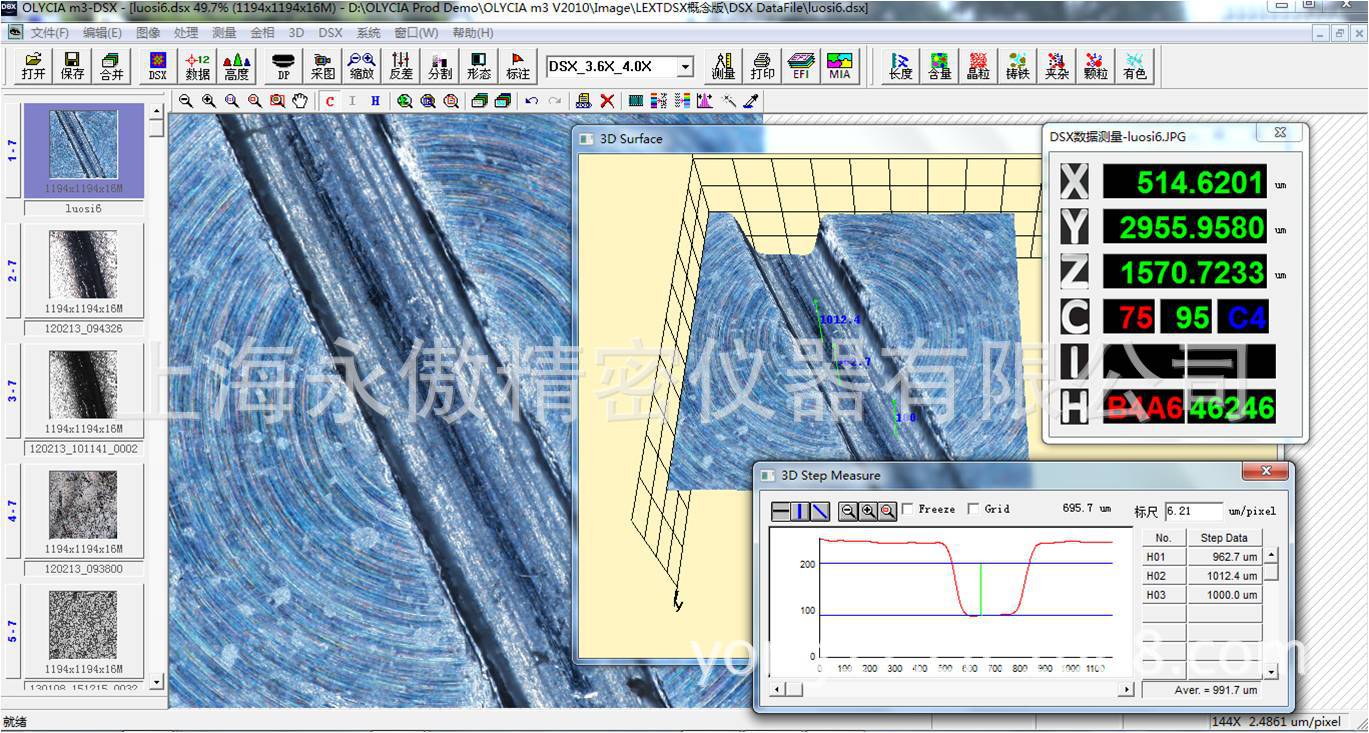Viewport: 1369px width, 733px height.
Task: Click the 有色 (Non-ferrous) analysis button
Action: point(1134,66)
